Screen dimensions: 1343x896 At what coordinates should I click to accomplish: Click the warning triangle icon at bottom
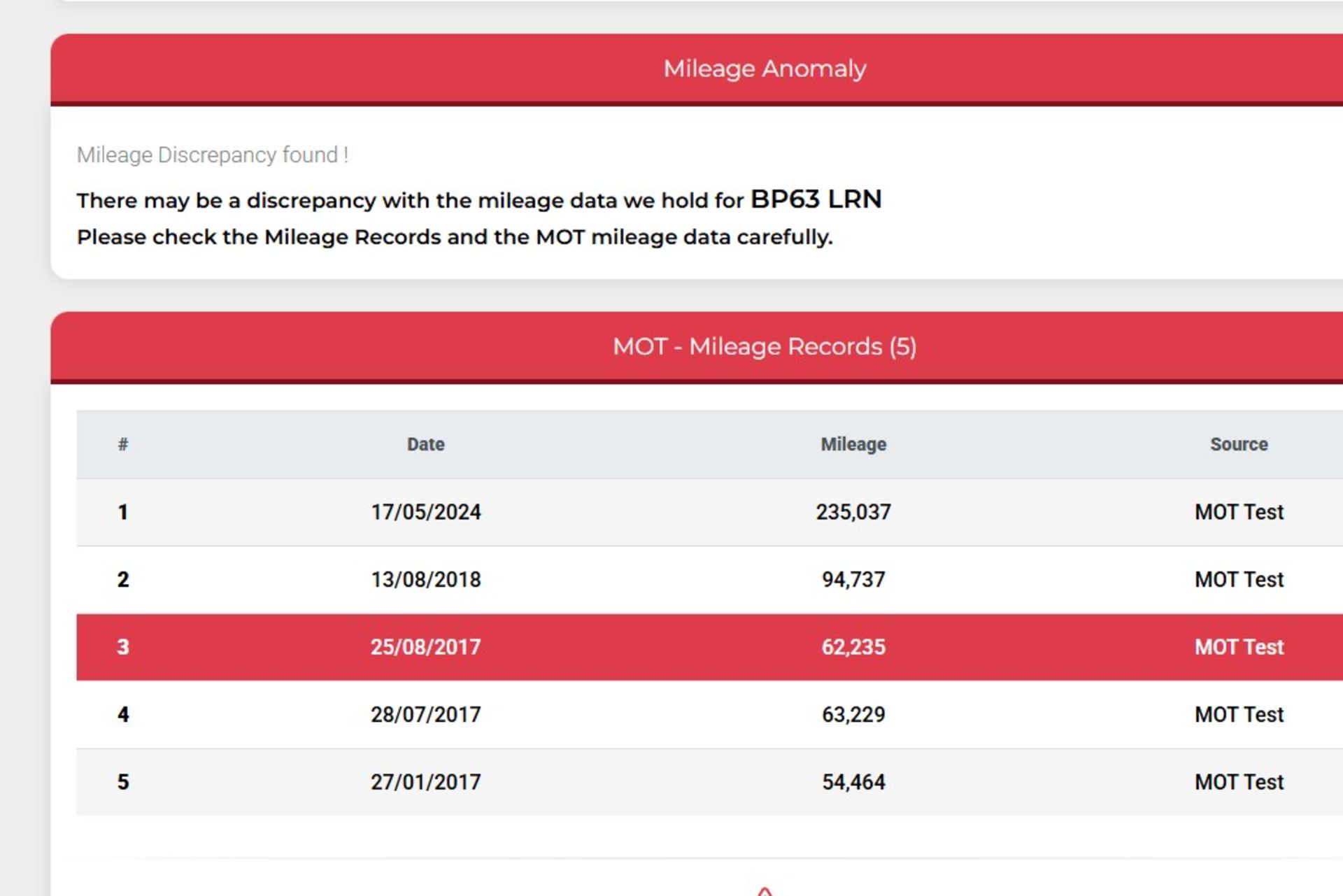765,891
